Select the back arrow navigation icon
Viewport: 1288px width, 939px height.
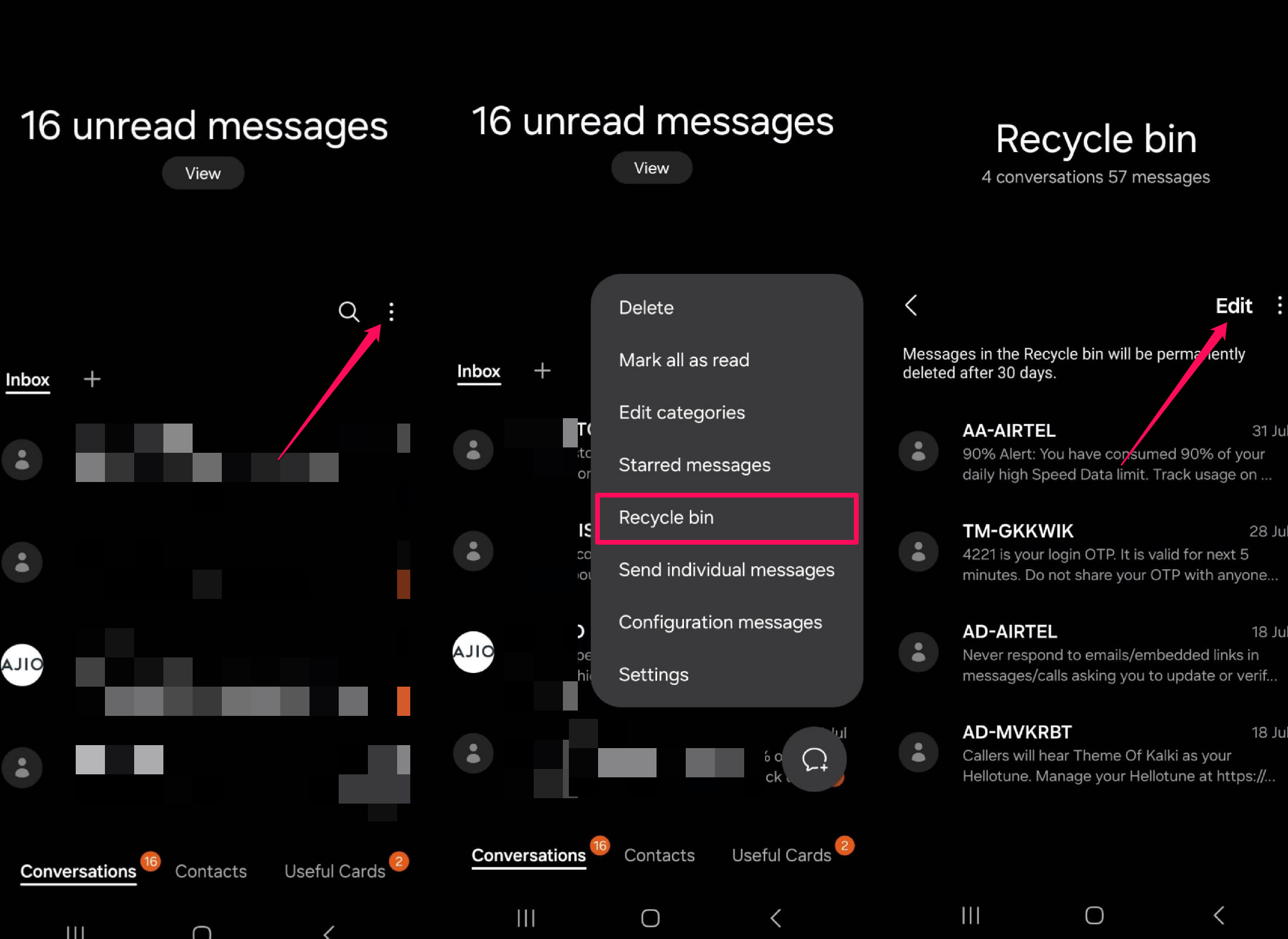912,306
